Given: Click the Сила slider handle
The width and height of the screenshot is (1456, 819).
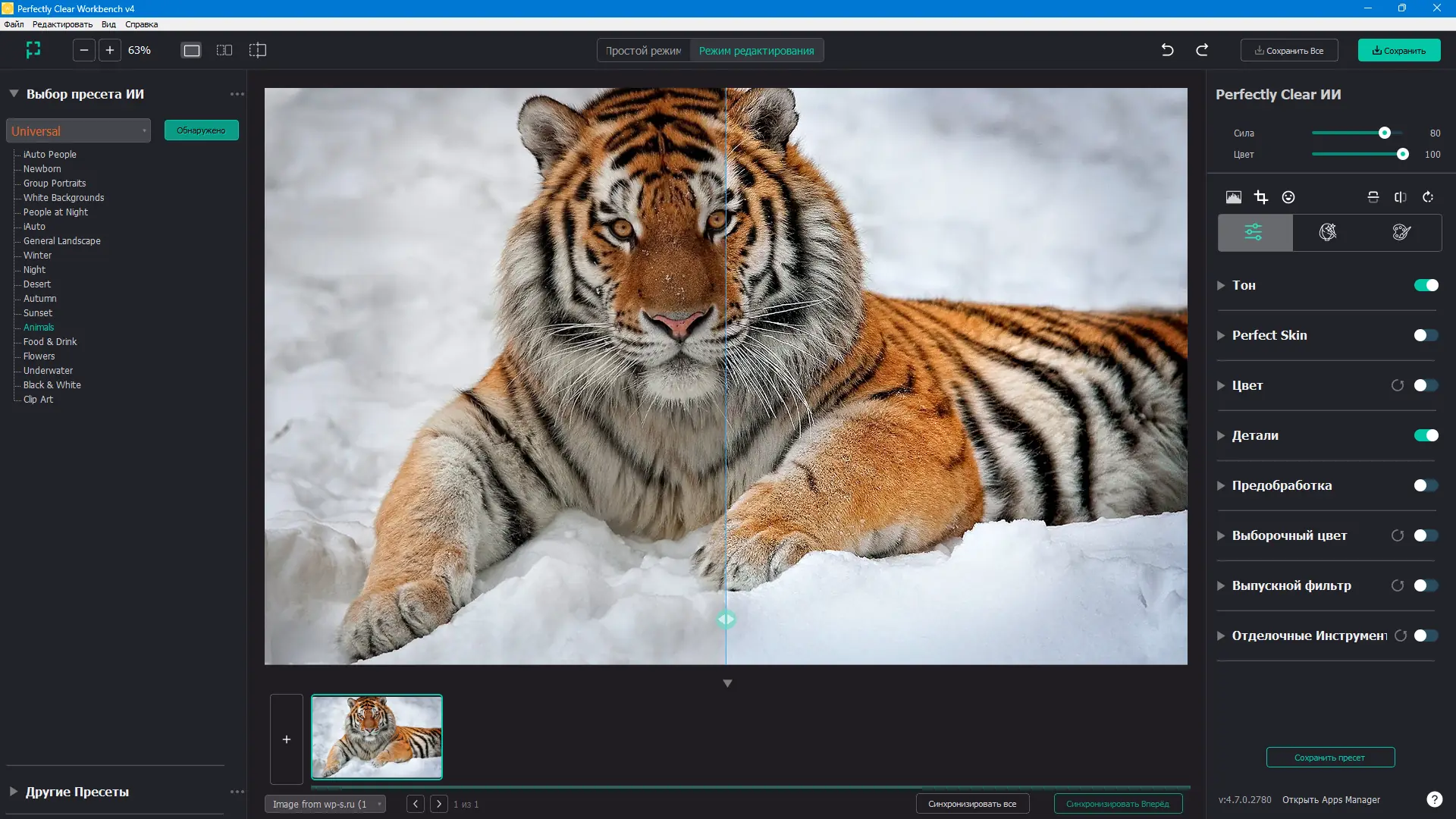Looking at the screenshot, I should point(1385,133).
